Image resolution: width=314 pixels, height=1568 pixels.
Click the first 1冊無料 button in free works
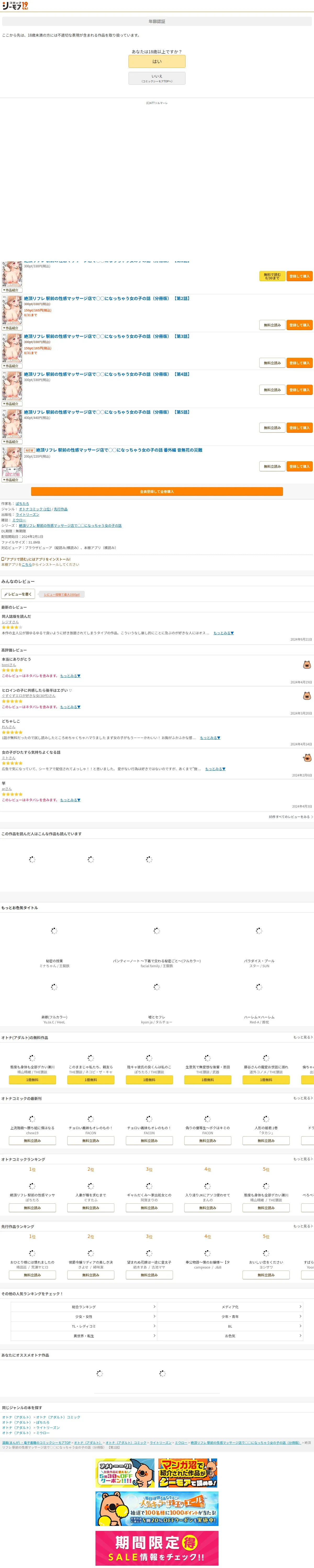(x=32, y=1080)
